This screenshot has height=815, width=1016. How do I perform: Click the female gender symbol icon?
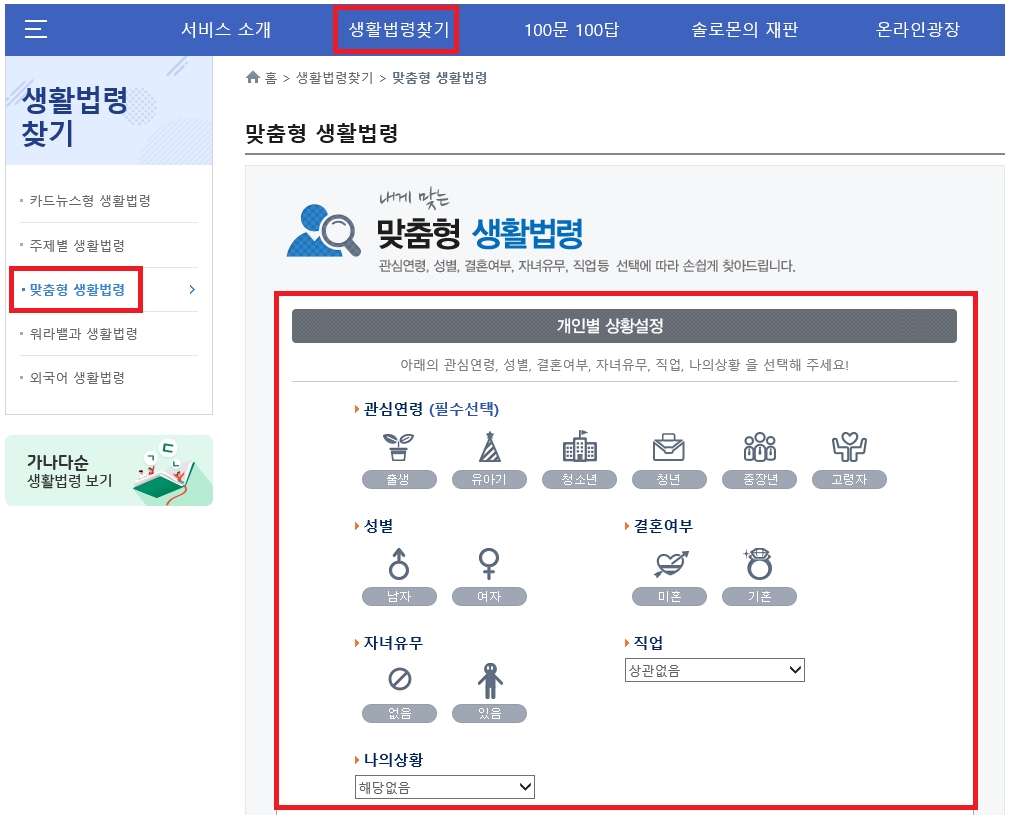(489, 564)
